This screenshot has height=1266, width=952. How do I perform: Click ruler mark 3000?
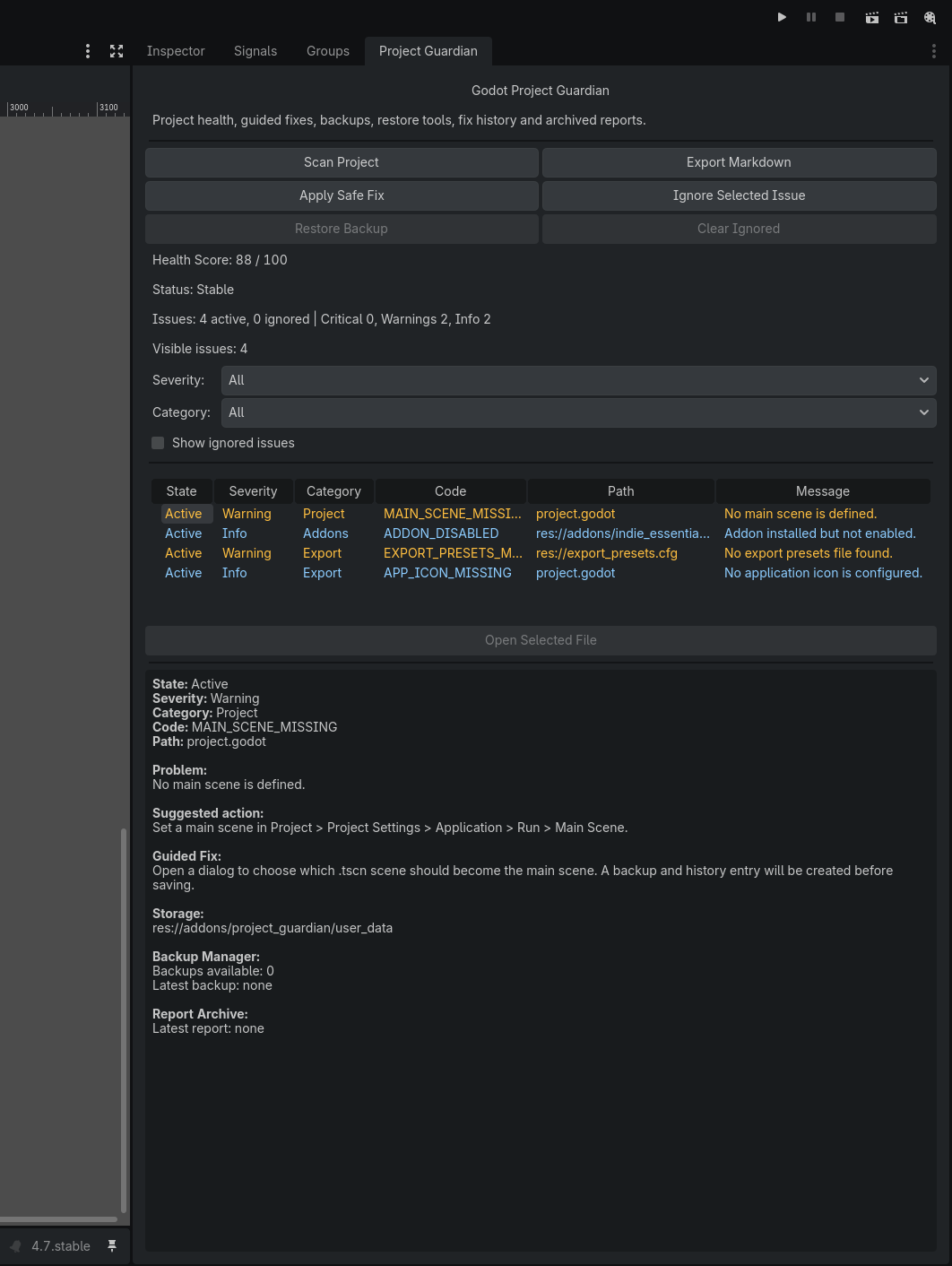[x=19, y=107]
